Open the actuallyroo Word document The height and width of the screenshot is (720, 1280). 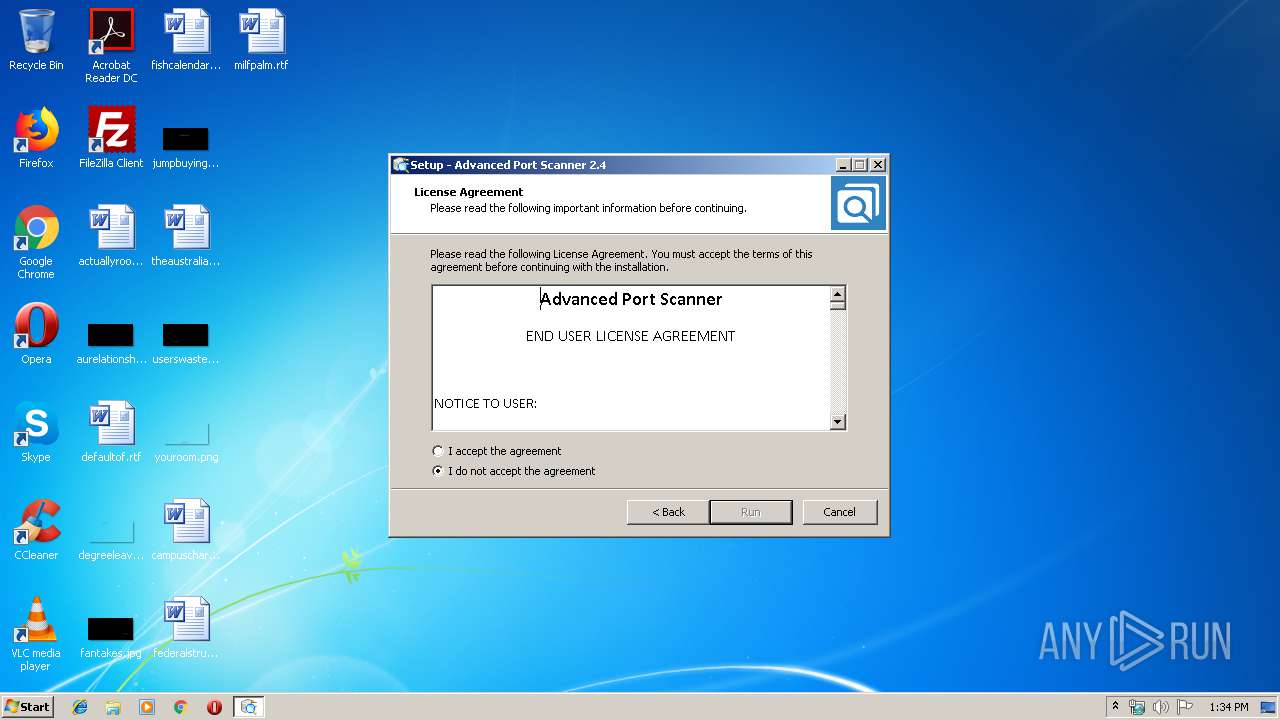click(x=111, y=236)
